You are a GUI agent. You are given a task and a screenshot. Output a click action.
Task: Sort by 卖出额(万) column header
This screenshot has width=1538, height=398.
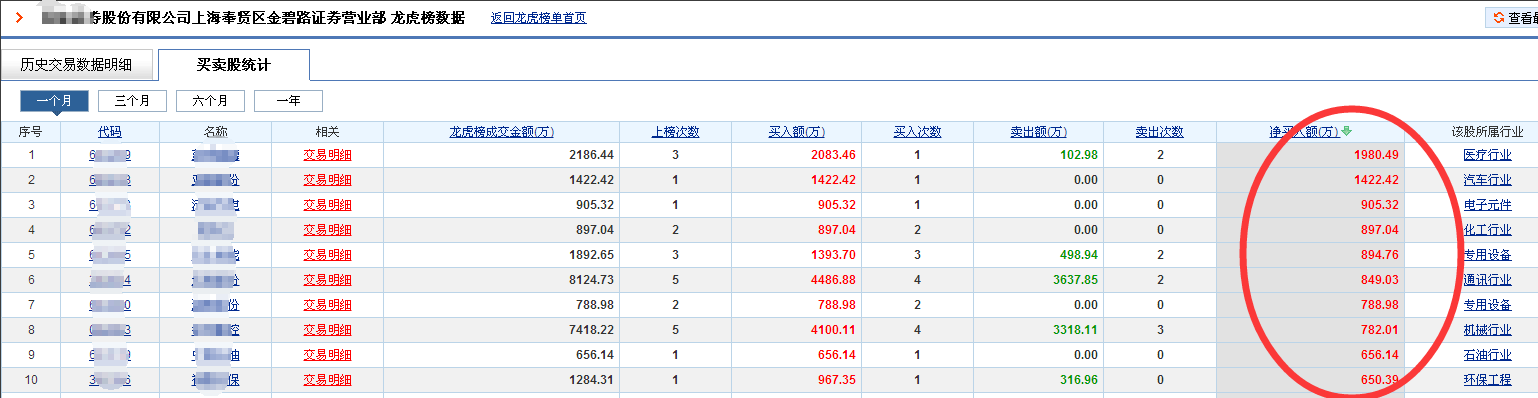[1039, 132]
